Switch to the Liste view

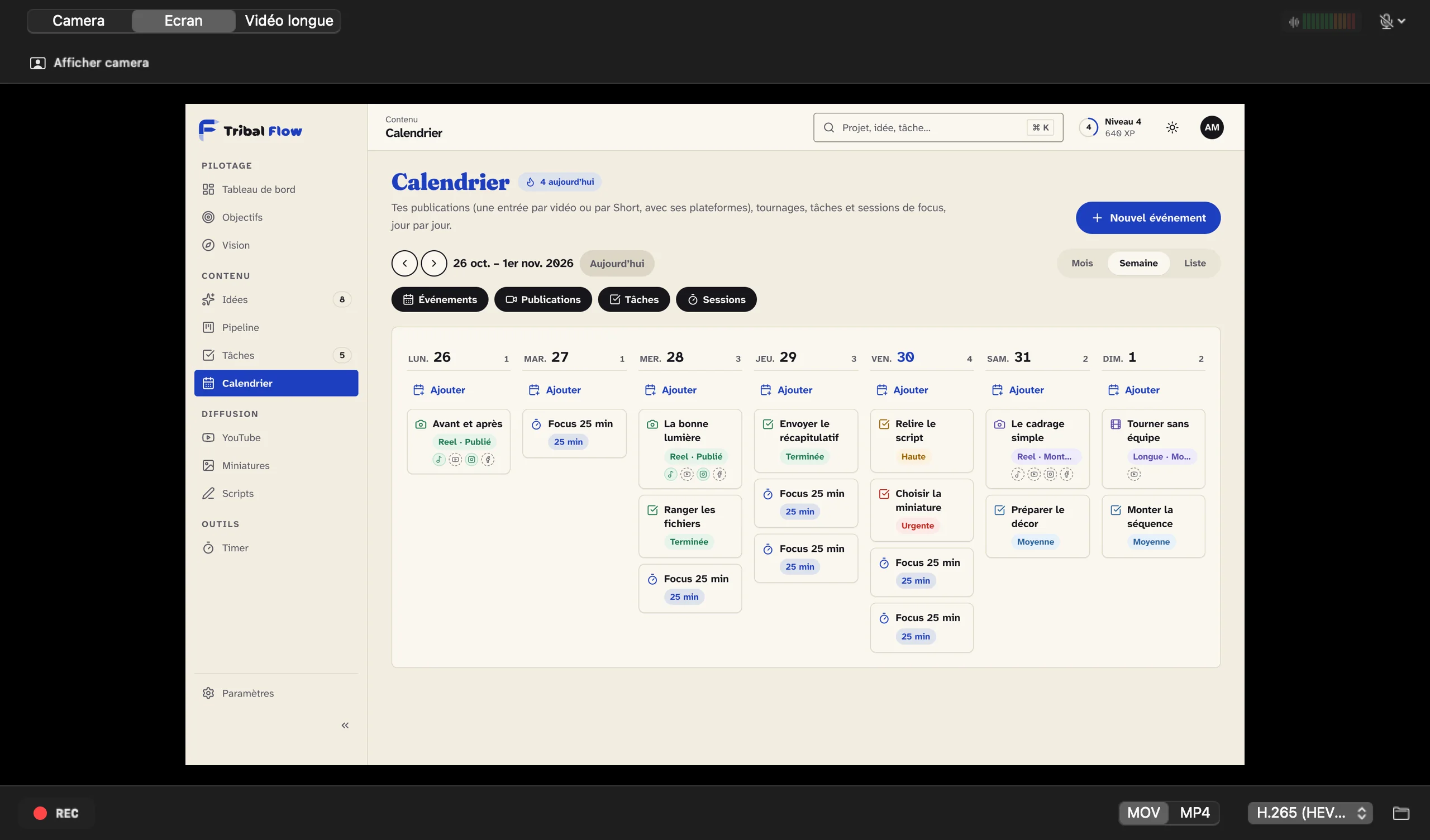(x=1194, y=263)
